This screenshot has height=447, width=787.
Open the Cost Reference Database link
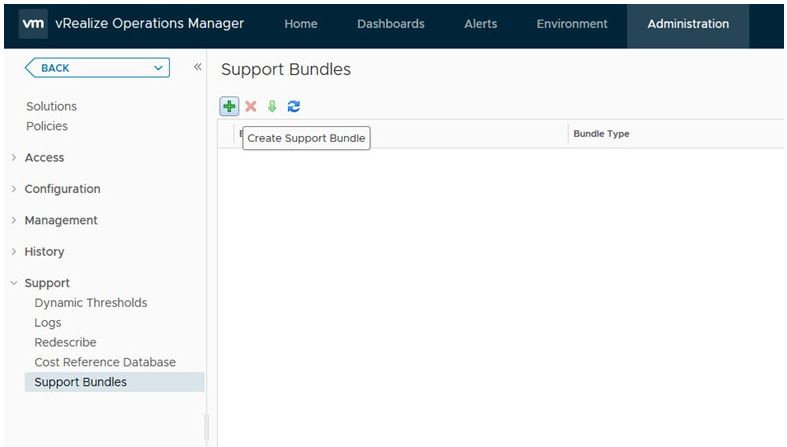105,362
